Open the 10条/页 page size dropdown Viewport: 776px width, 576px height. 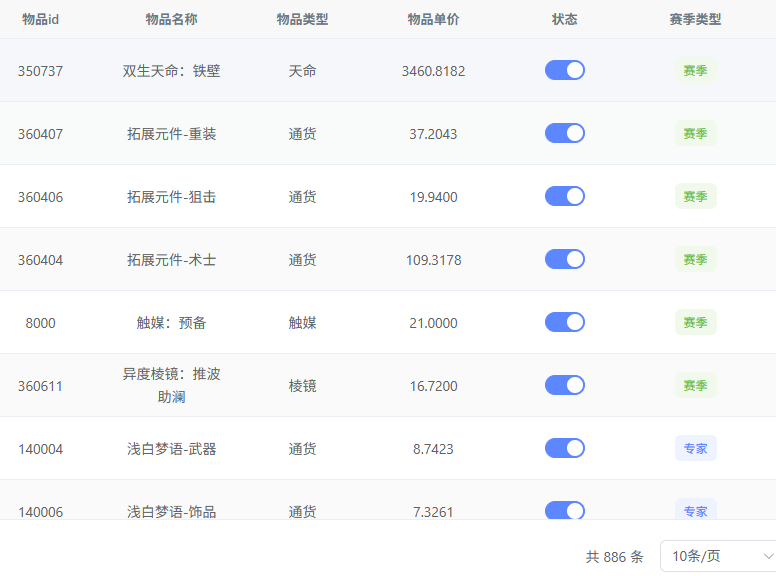click(x=717, y=556)
